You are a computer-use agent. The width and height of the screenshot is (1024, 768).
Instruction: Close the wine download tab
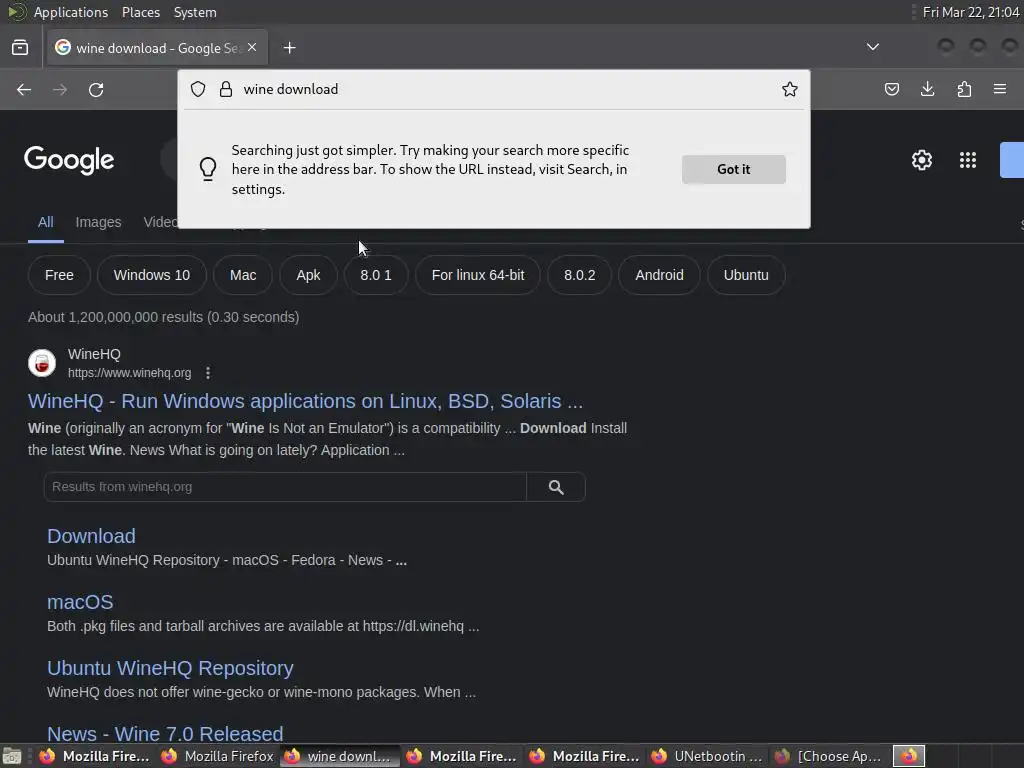[x=252, y=47]
